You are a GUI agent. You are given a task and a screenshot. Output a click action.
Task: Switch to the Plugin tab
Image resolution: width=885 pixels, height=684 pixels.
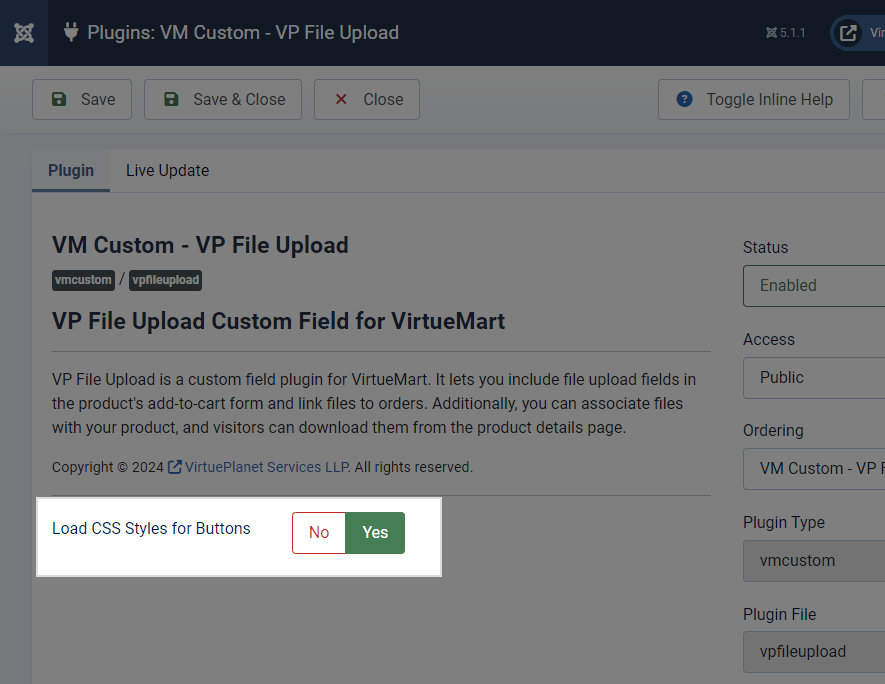71,170
